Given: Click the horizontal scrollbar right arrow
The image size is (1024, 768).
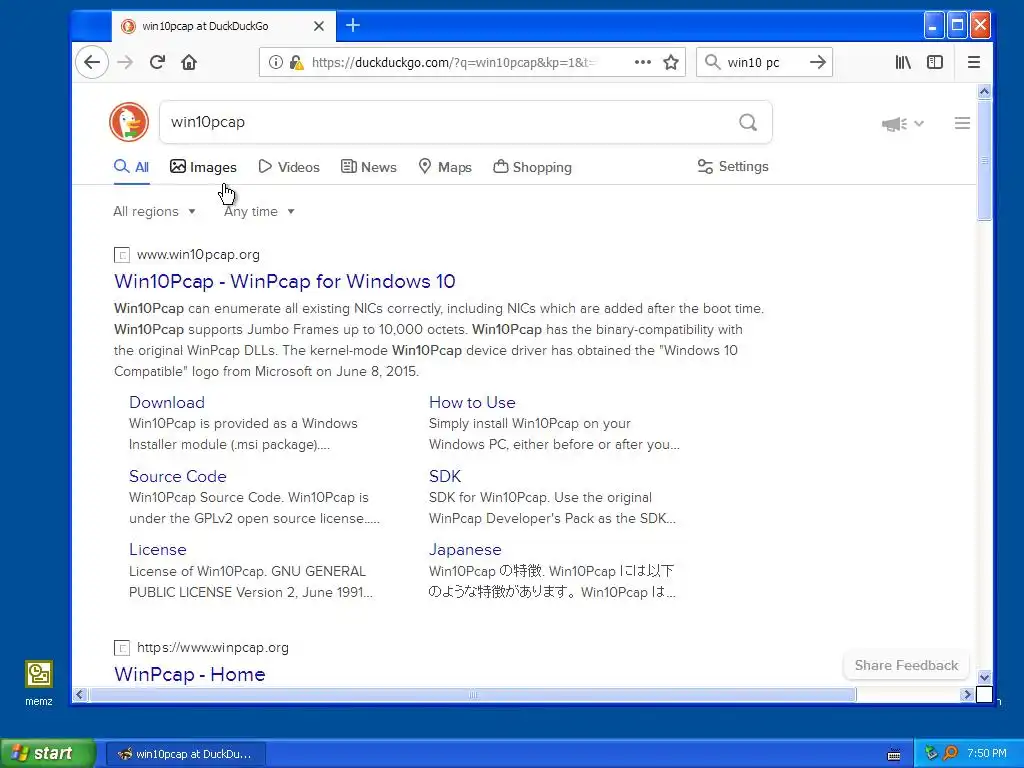Looking at the screenshot, I should click(967, 695).
